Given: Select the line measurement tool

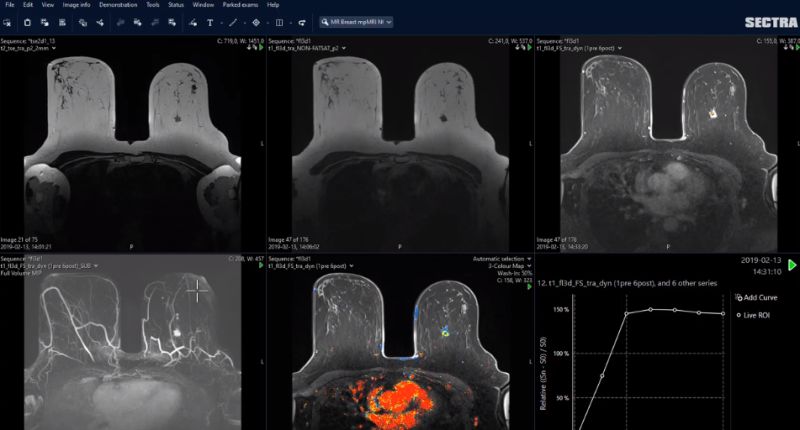Looking at the screenshot, I should coord(233,22).
